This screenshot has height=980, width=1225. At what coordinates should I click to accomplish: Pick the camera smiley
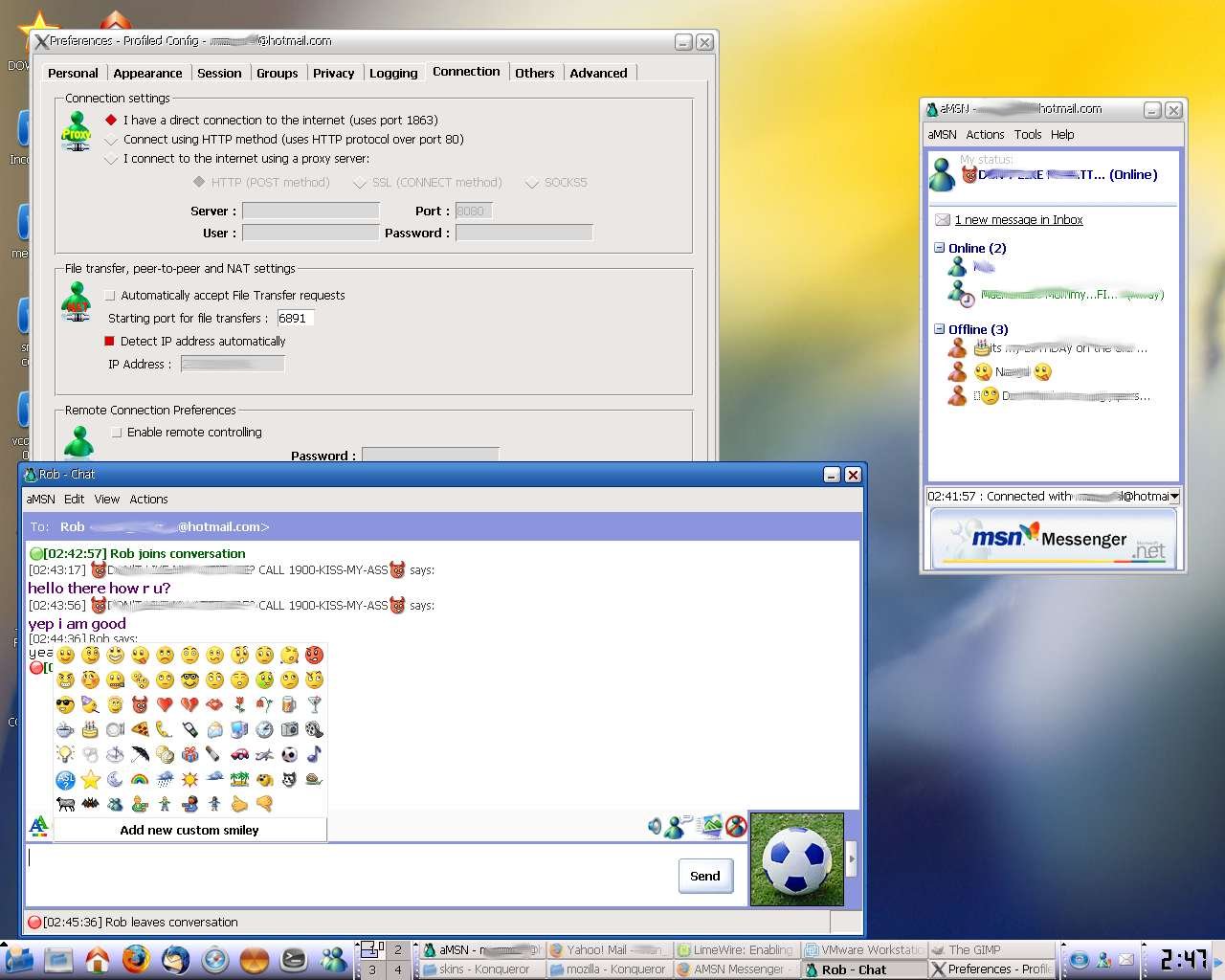pyautogui.click(x=289, y=730)
